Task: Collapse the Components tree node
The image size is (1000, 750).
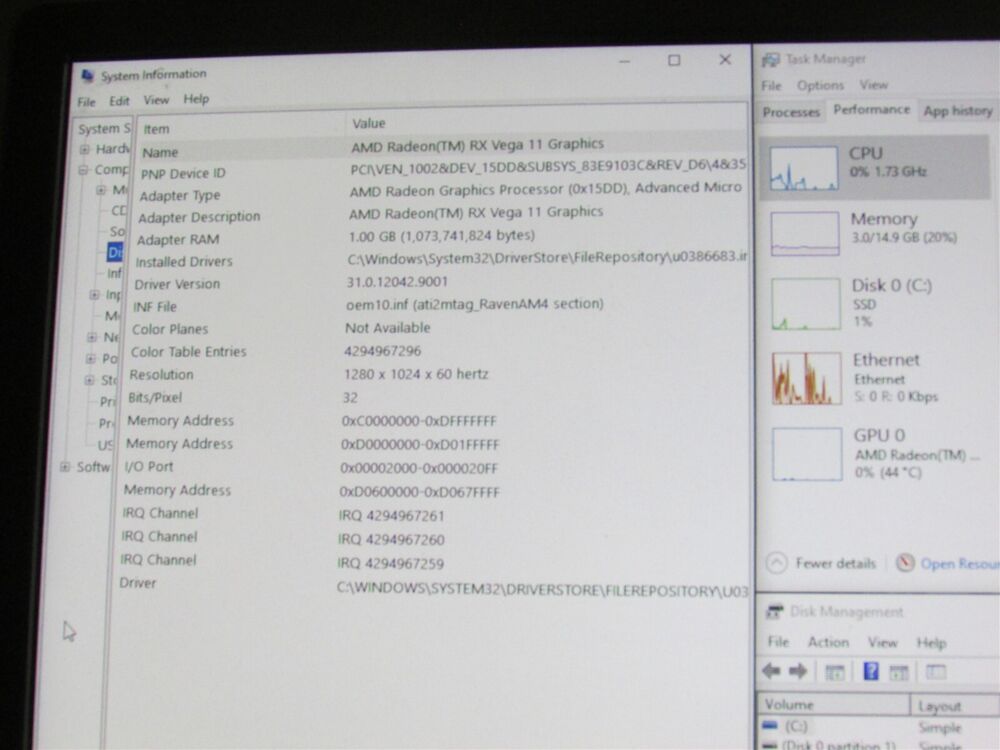Action: [x=84, y=170]
